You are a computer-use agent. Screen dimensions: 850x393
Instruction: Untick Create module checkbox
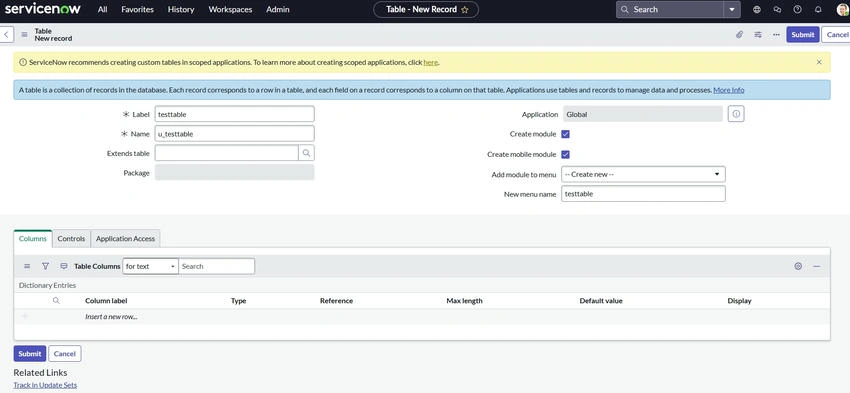[565, 134]
